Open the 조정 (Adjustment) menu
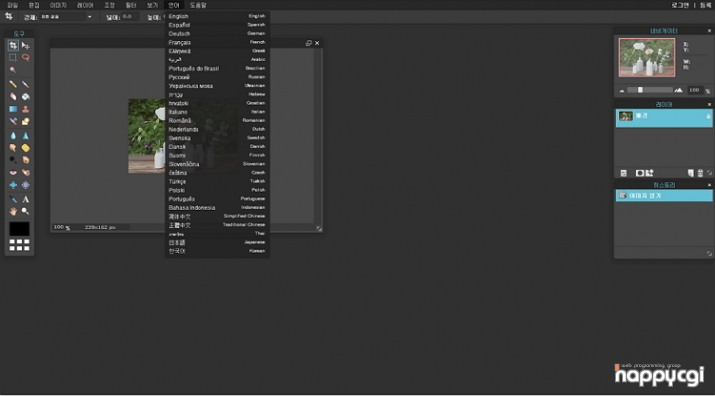This screenshot has width=715, height=396. pyautogui.click(x=109, y=5)
